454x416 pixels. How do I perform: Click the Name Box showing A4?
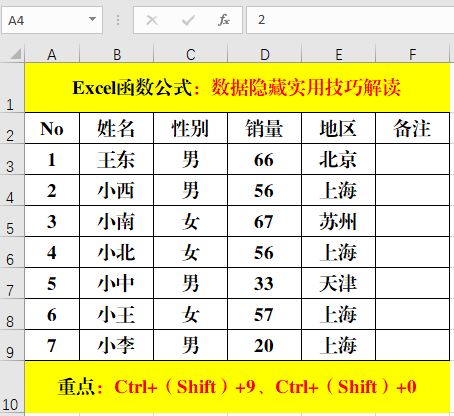point(52,20)
